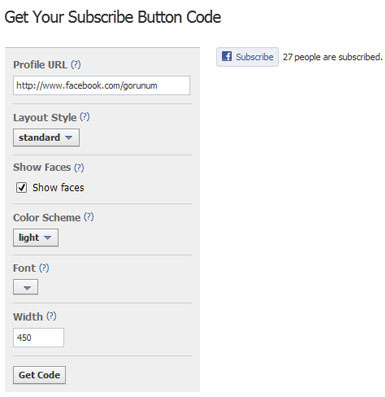Open the Show Faces help (?) icon

[x=79, y=167]
